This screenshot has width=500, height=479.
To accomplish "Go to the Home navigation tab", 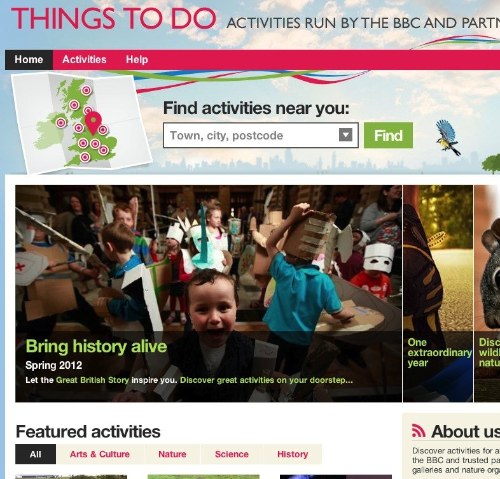I will (29, 60).
